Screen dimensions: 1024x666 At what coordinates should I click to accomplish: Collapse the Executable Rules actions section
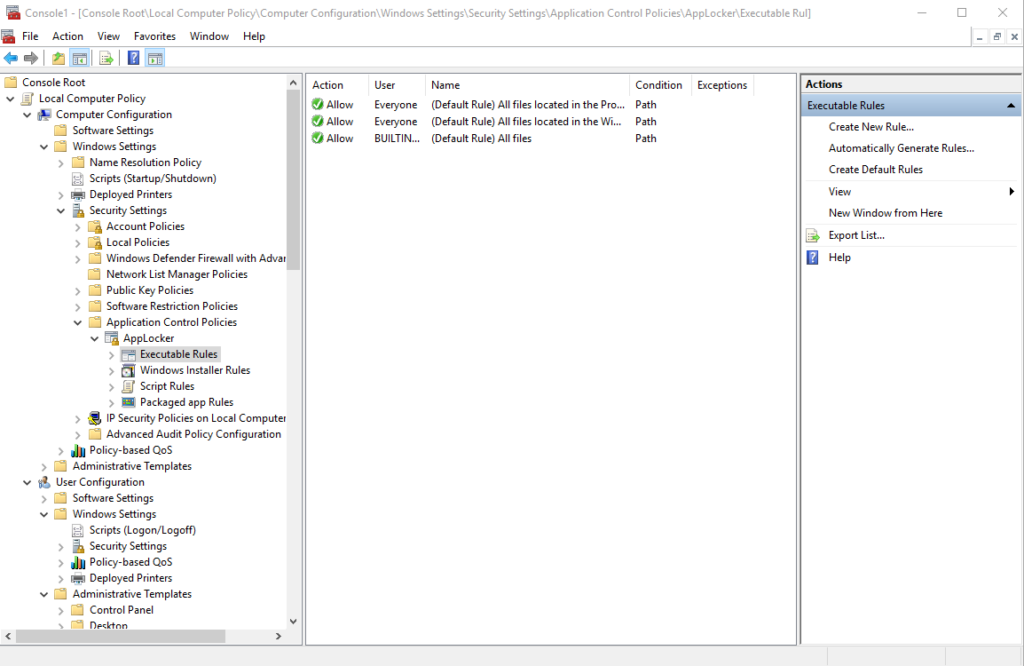tap(1011, 106)
